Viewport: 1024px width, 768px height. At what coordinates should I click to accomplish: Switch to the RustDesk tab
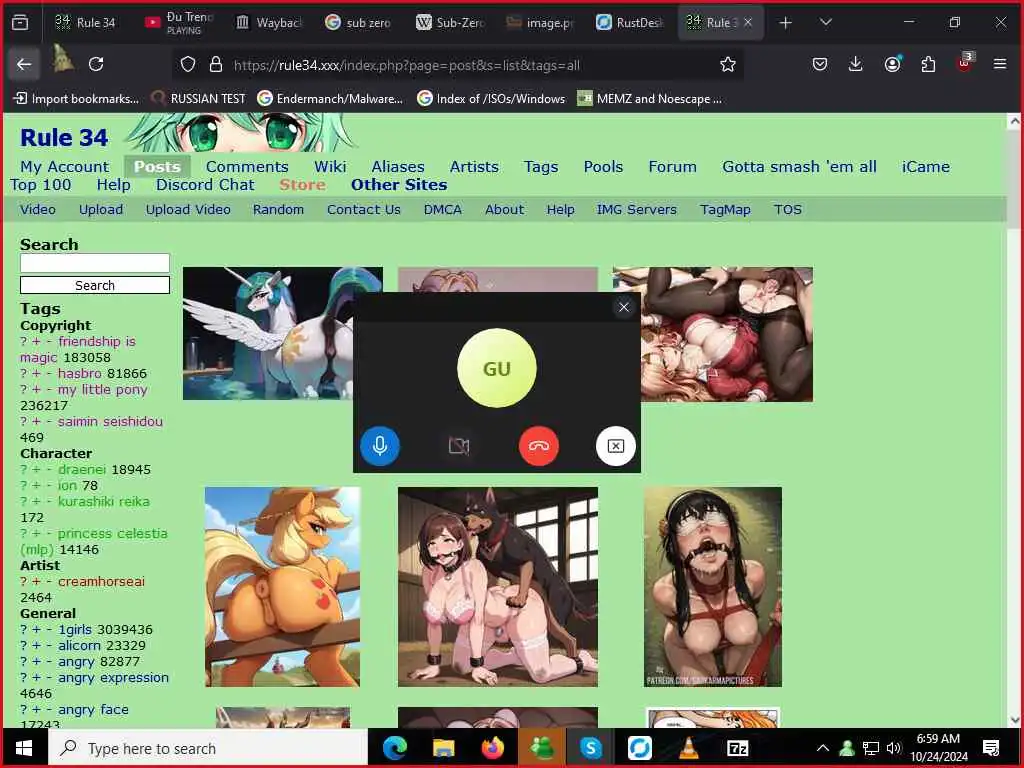(630, 23)
